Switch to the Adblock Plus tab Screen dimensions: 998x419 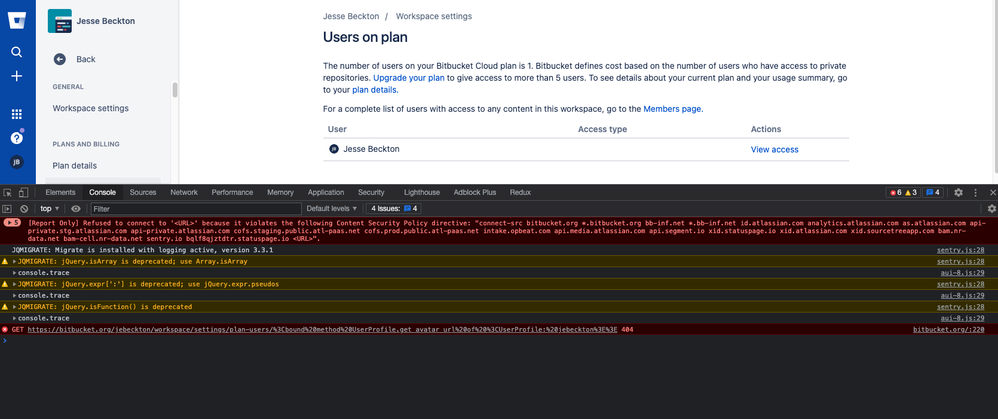[475, 192]
